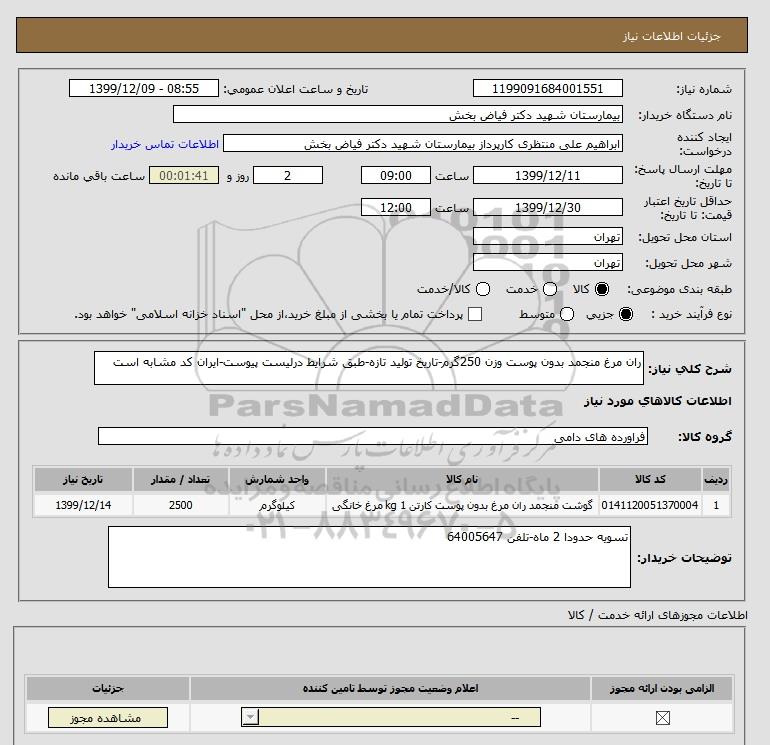The image size is (770, 745).
Task: Click delivery province field تهران
Action: (548, 237)
